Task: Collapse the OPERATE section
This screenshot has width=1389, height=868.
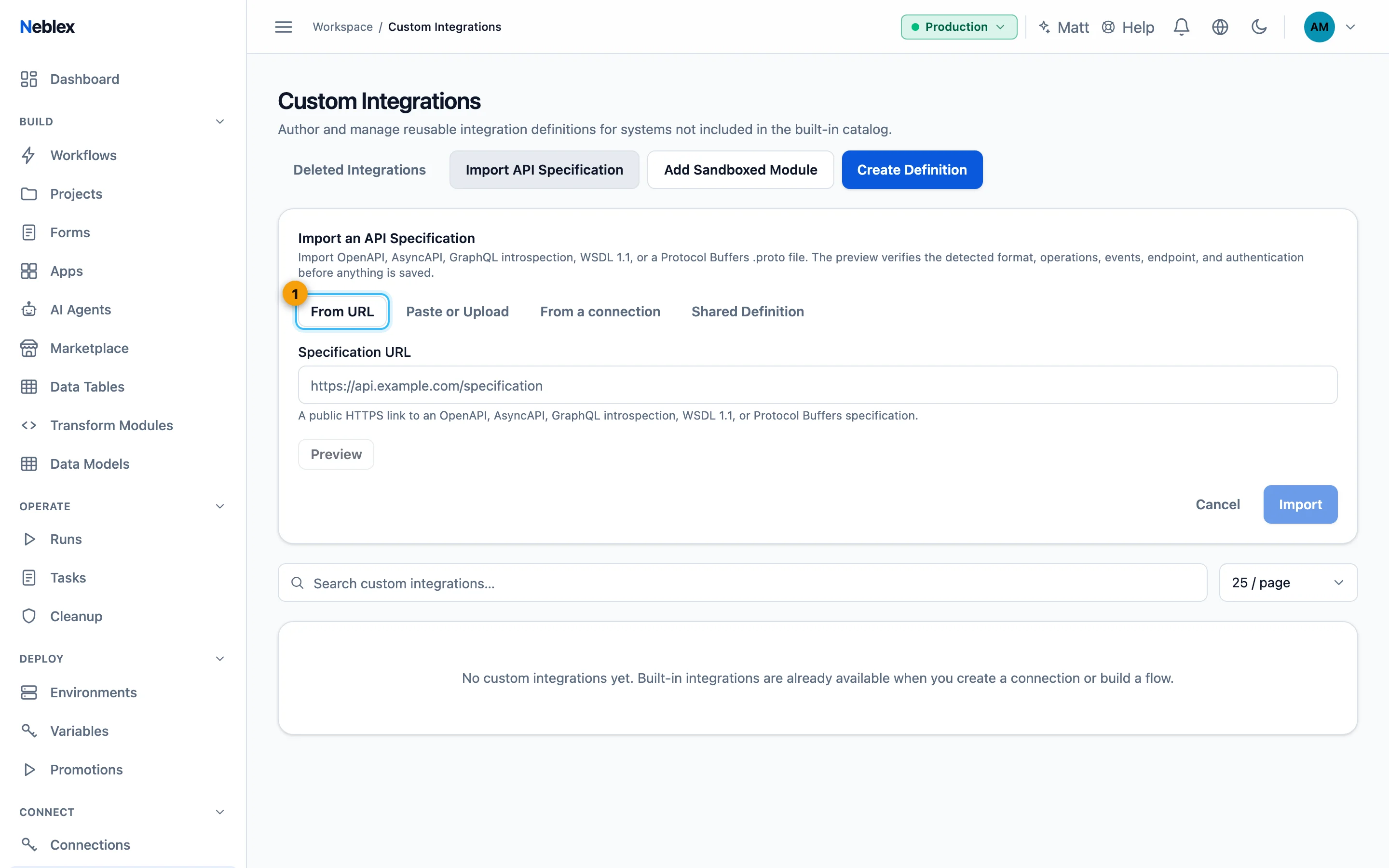Action: click(x=219, y=506)
